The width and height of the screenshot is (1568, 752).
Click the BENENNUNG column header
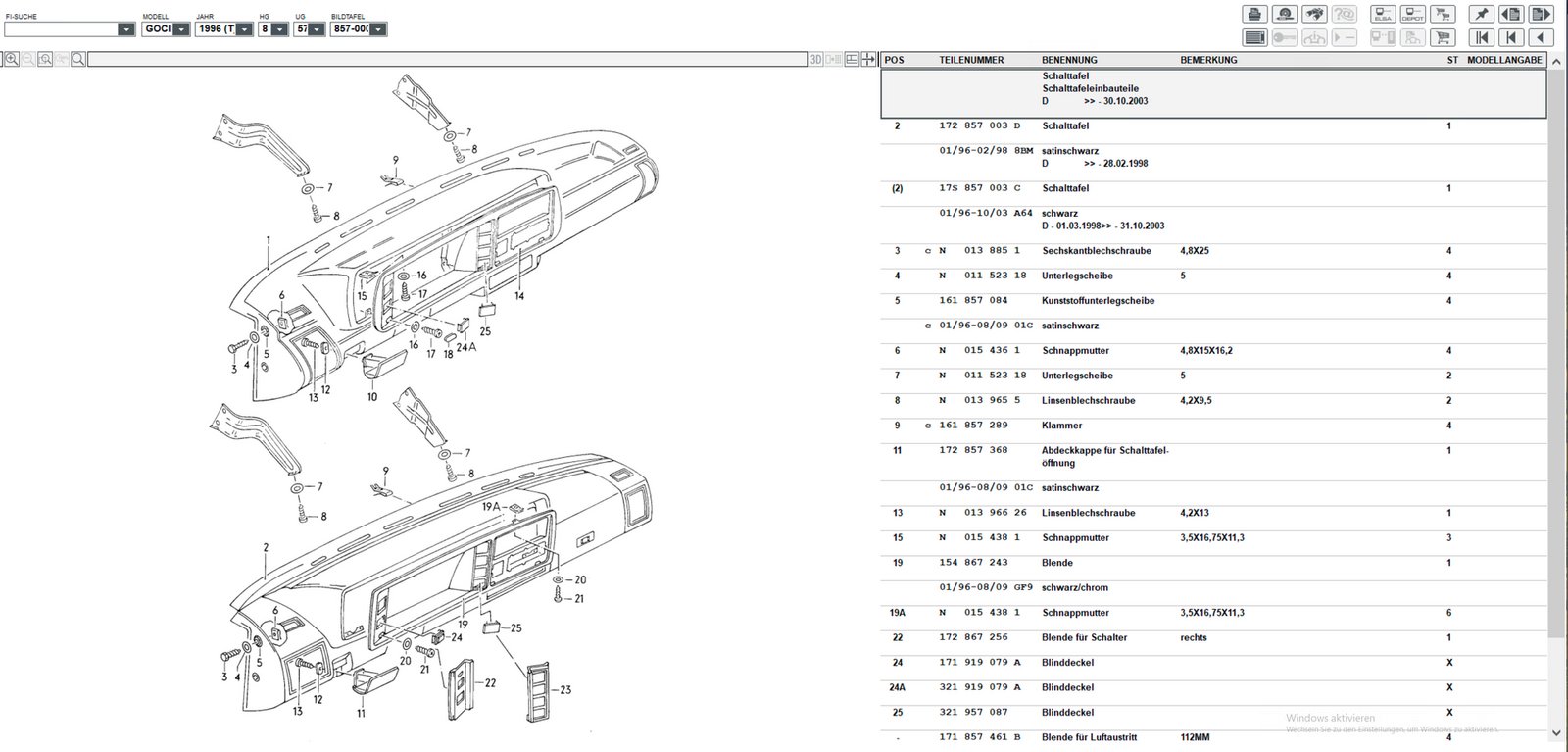pyautogui.click(x=1069, y=60)
